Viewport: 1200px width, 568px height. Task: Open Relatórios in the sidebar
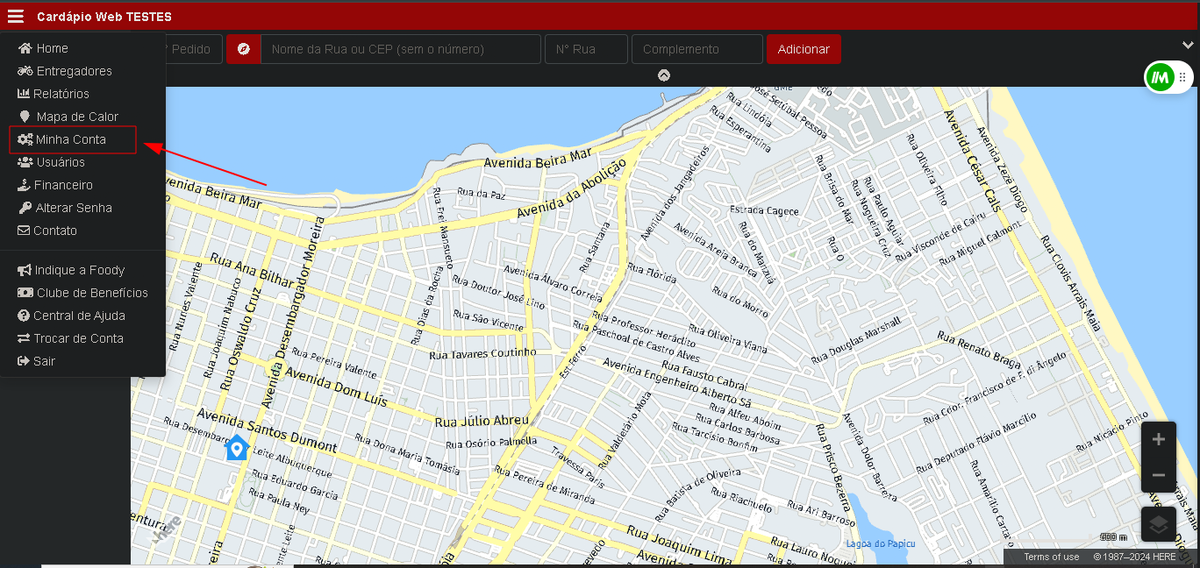click(x=62, y=94)
